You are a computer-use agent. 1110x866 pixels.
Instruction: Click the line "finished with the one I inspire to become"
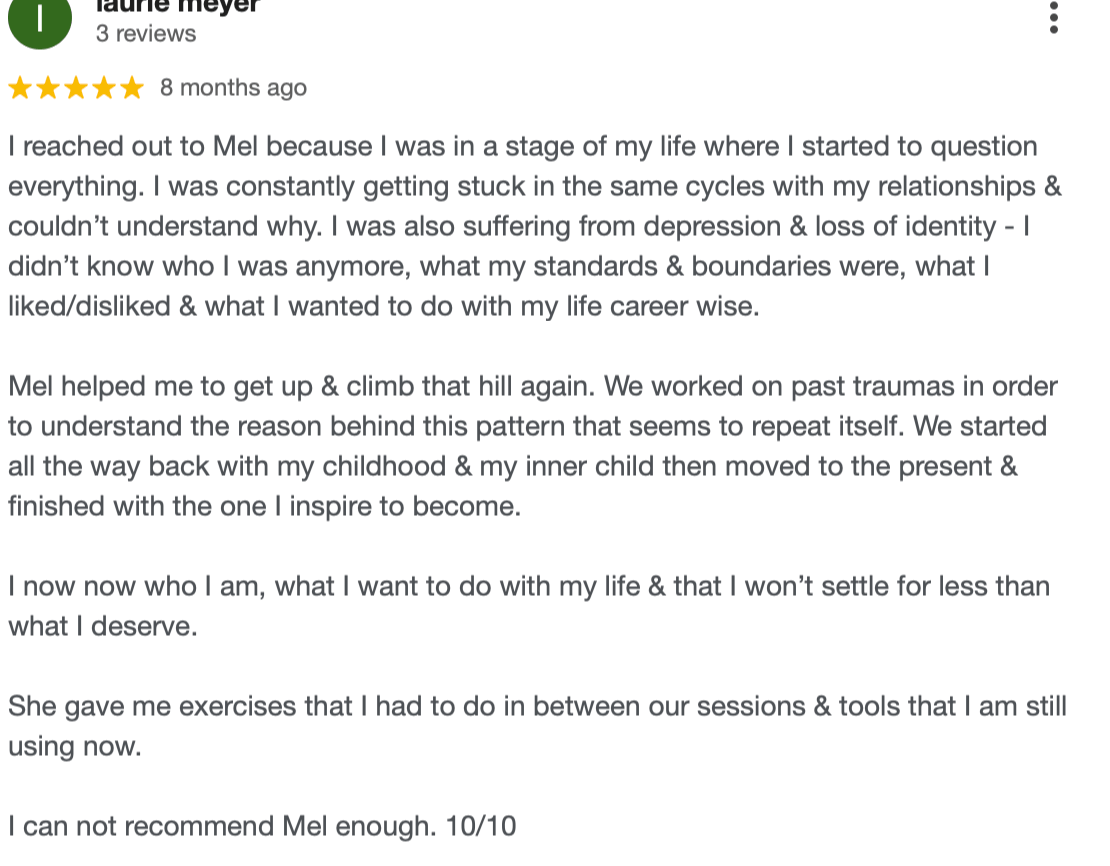(264, 506)
